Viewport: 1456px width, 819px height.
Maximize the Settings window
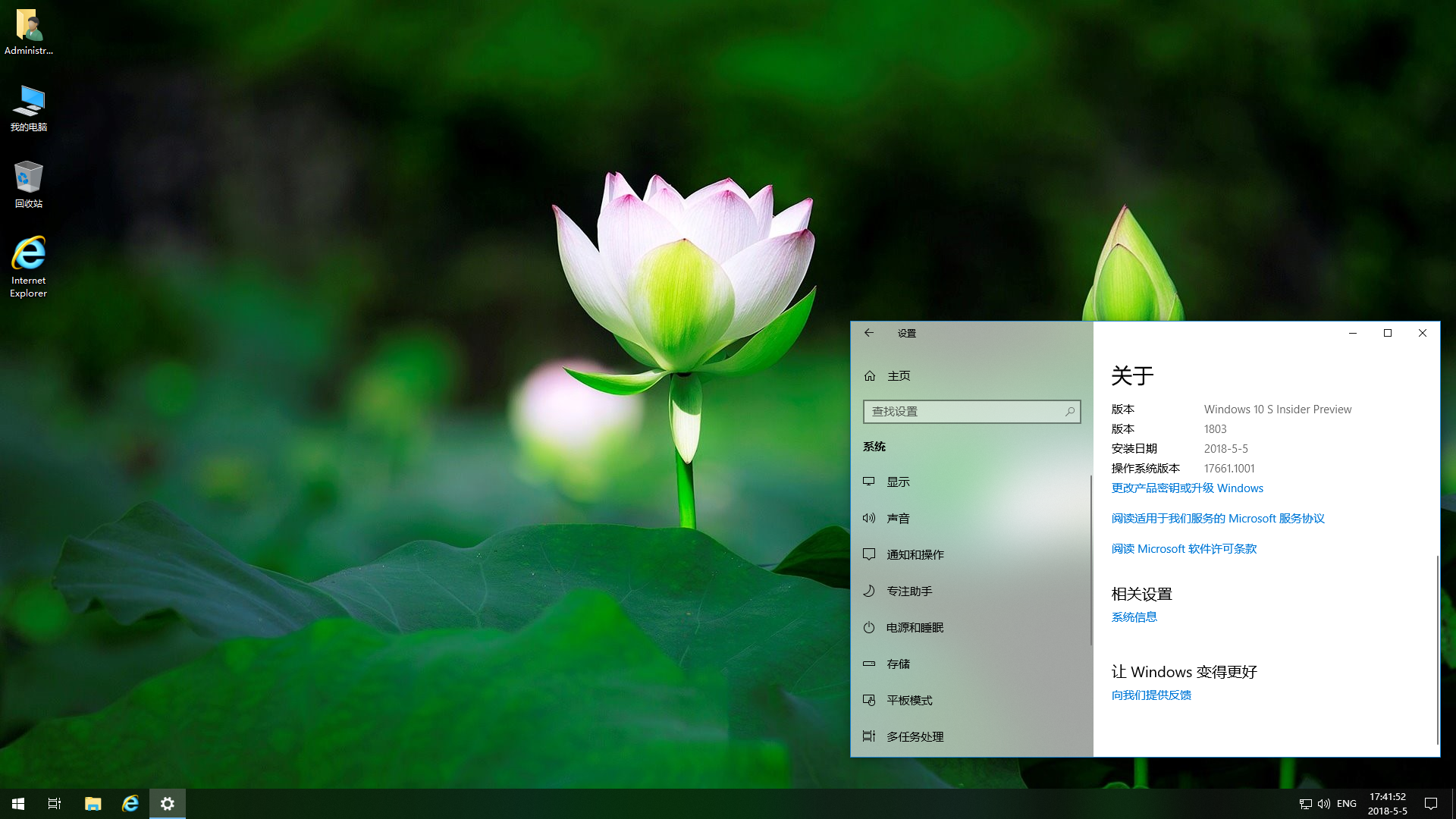tap(1388, 333)
